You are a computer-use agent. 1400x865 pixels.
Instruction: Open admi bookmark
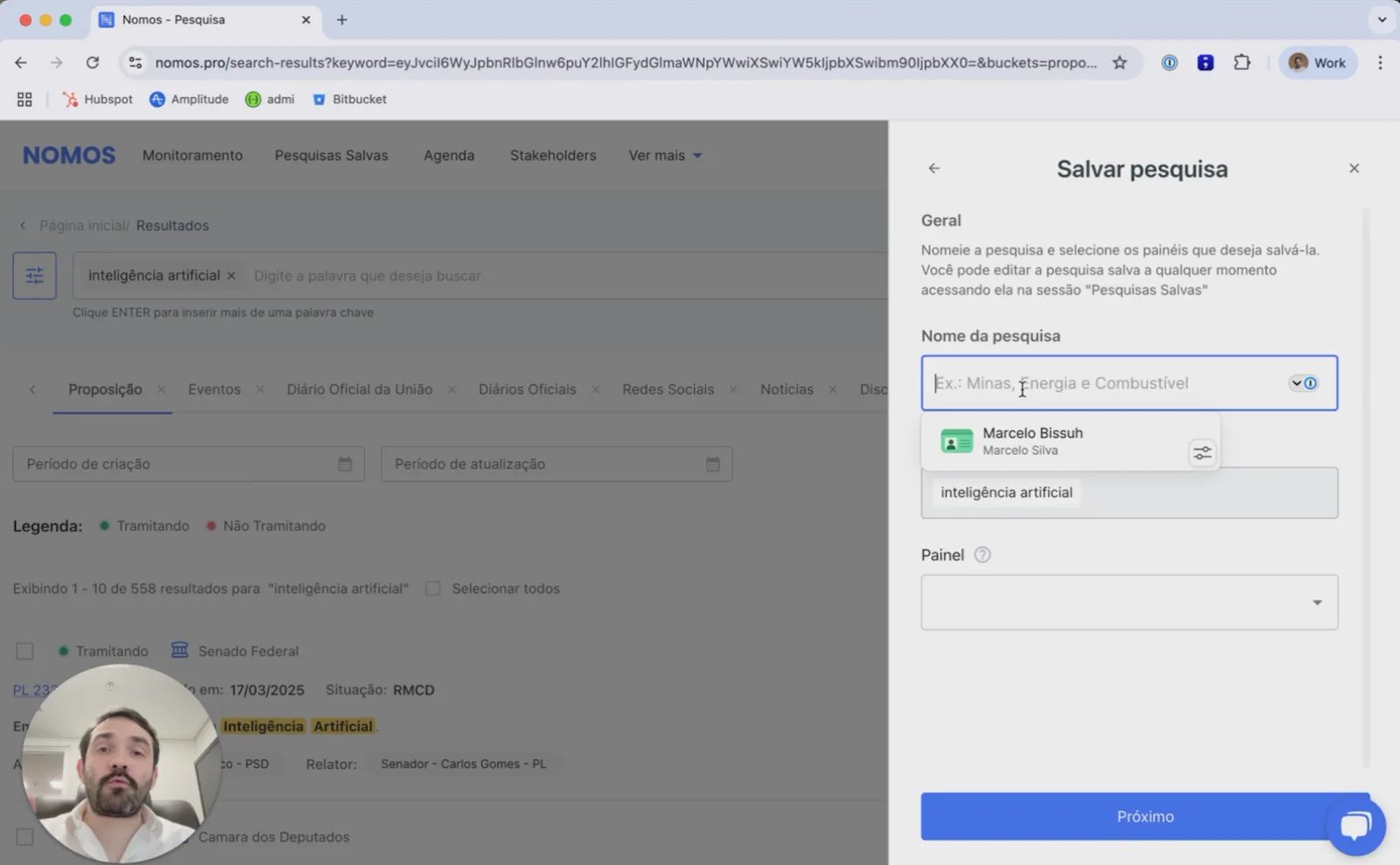tap(269, 99)
